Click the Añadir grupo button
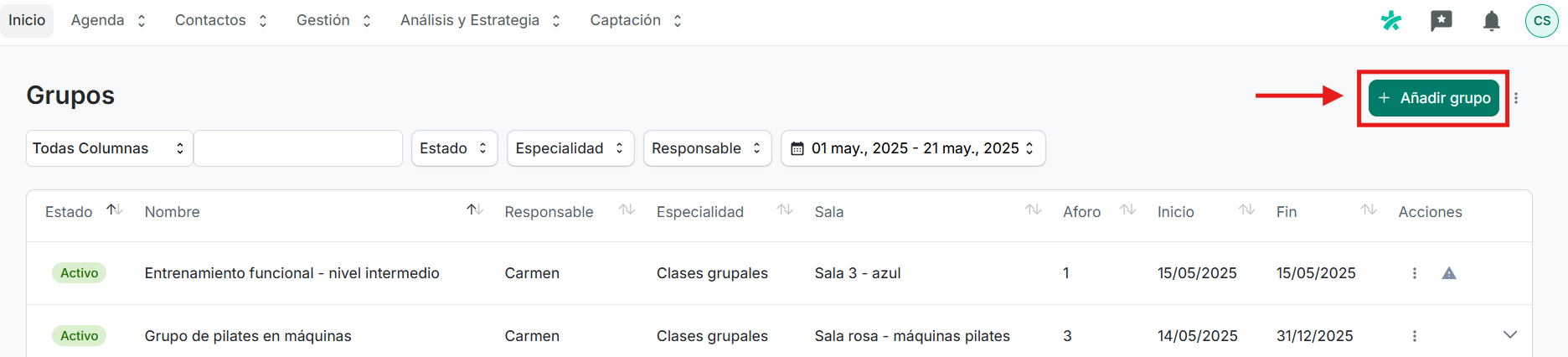Image resolution: width=1568 pixels, height=357 pixels. tap(1434, 98)
